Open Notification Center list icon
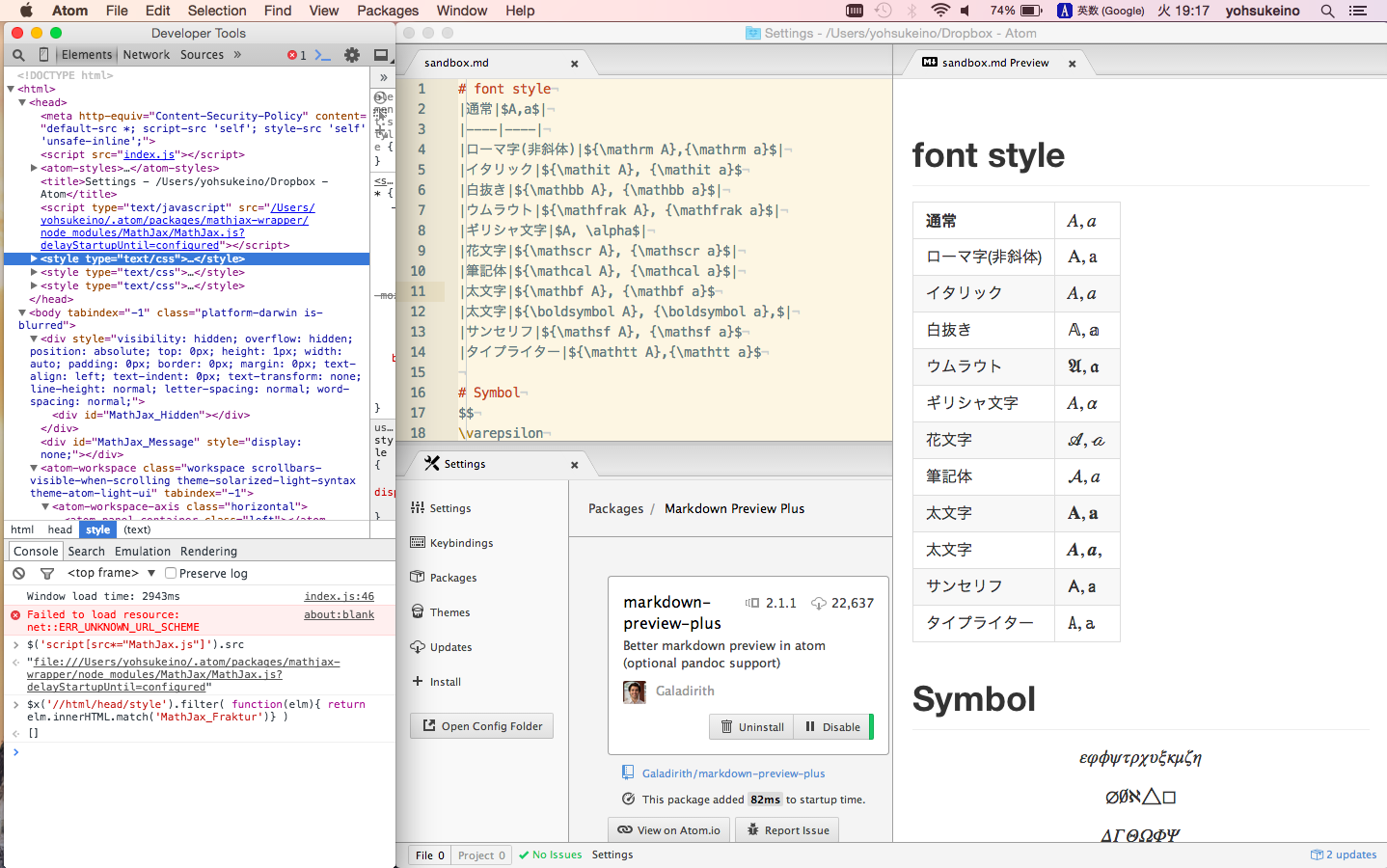 (x=1358, y=11)
